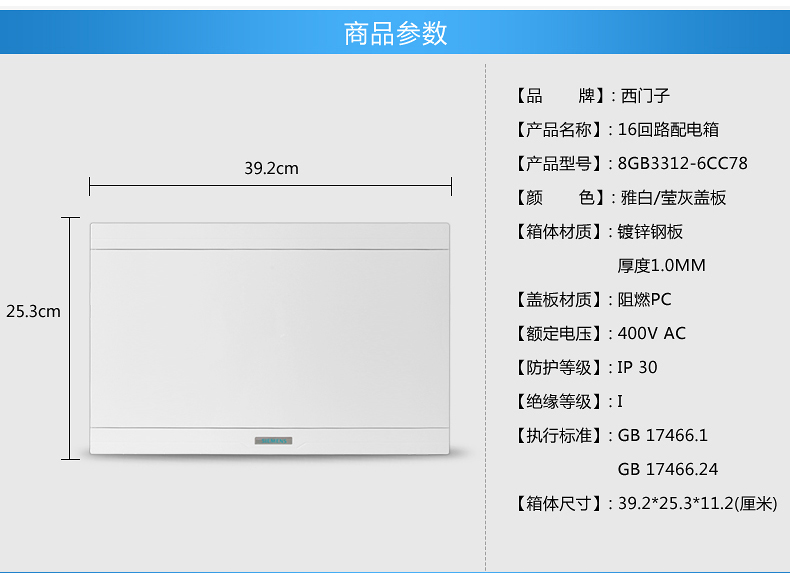
Task: Click the box size 39.2*25.3*11.2(厘米)
Action: 697,504
